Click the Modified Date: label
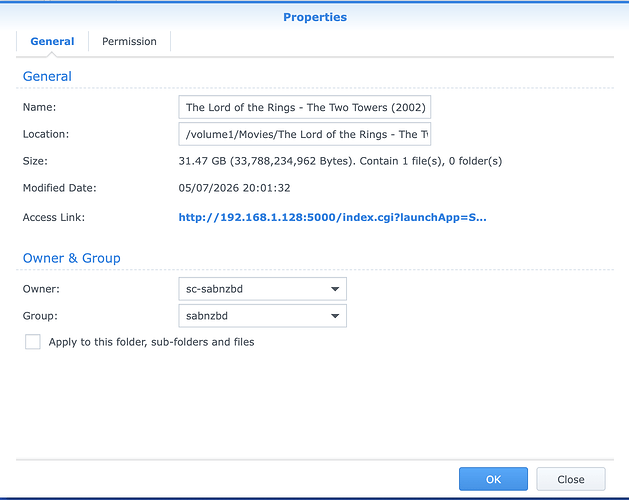629x500 pixels. tap(59, 188)
